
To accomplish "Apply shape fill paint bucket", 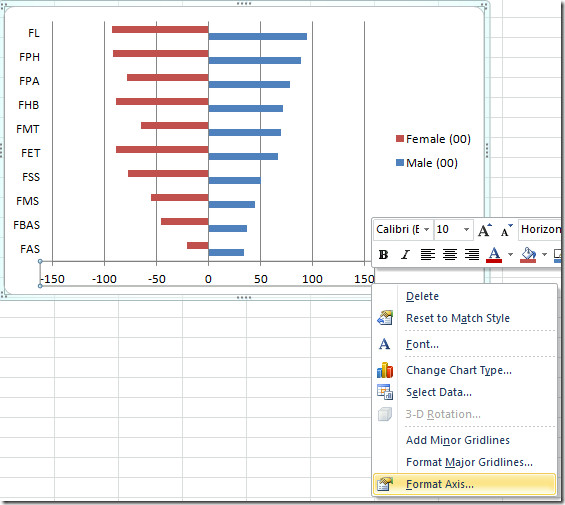I will coord(528,255).
